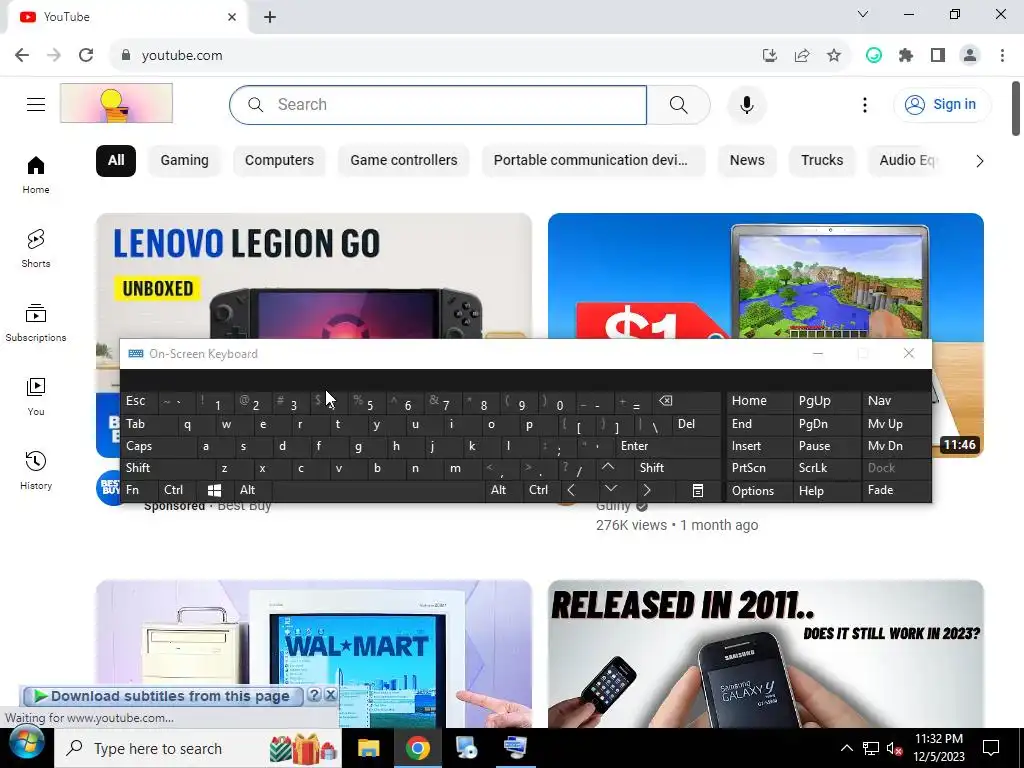The image size is (1024, 768).
Task: Click the YouTube doodle logo
Action: coord(116,103)
